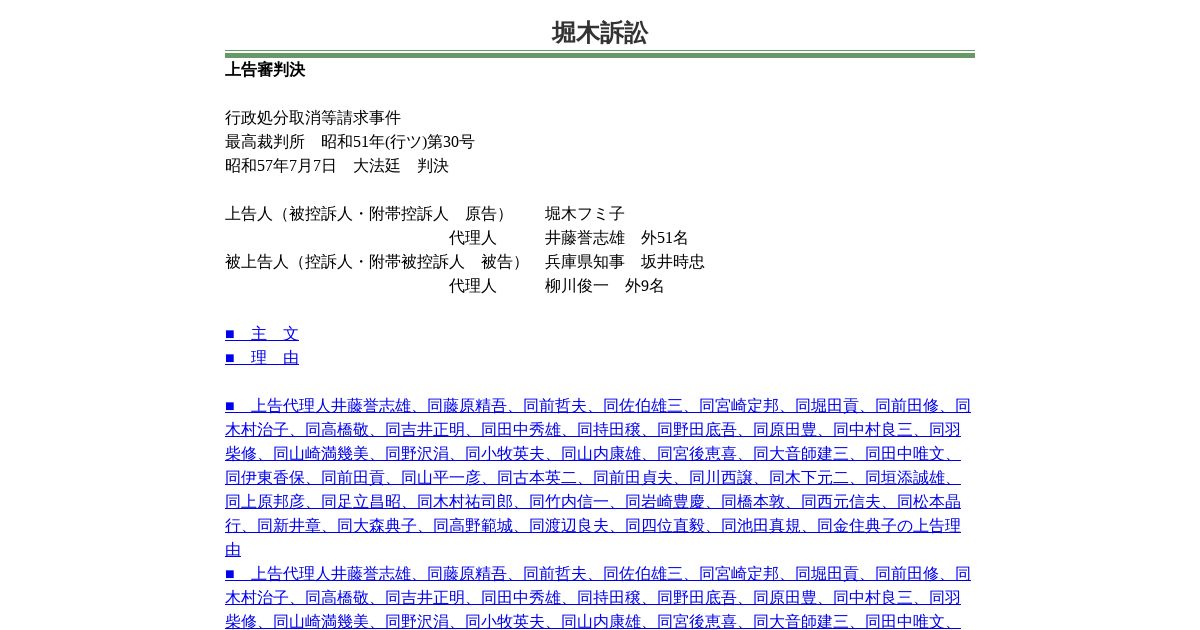The height and width of the screenshot is (630, 1200).
Task: Click the 上告審判決 heading
Action: pos(265,70)
